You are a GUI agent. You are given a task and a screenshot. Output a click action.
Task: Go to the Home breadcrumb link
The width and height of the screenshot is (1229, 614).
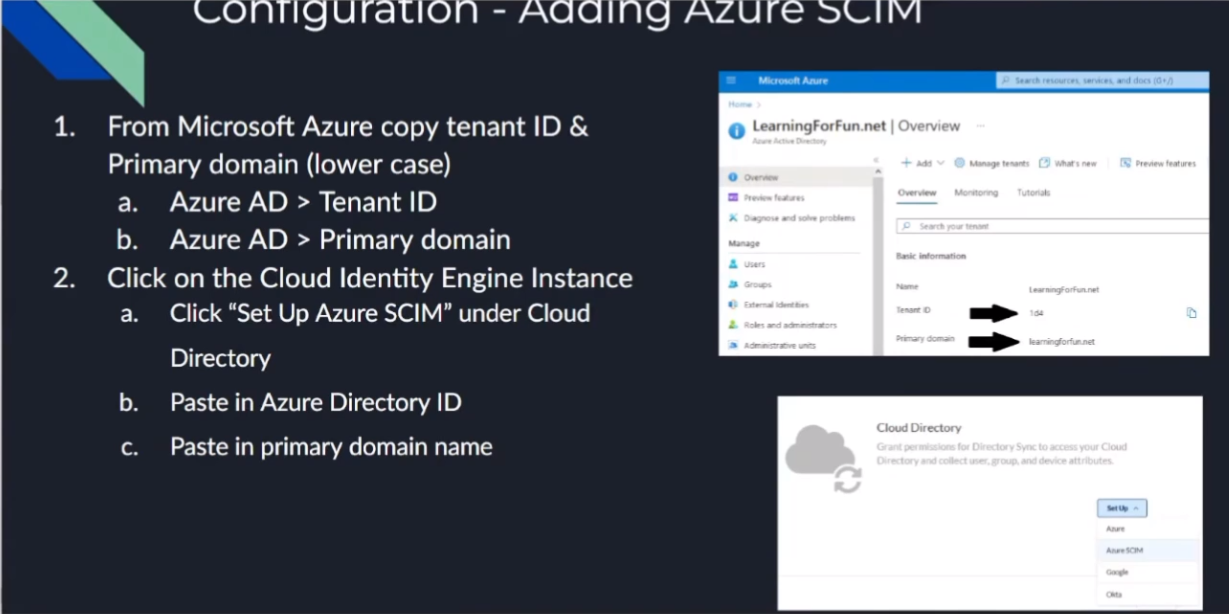click(740, 104)
